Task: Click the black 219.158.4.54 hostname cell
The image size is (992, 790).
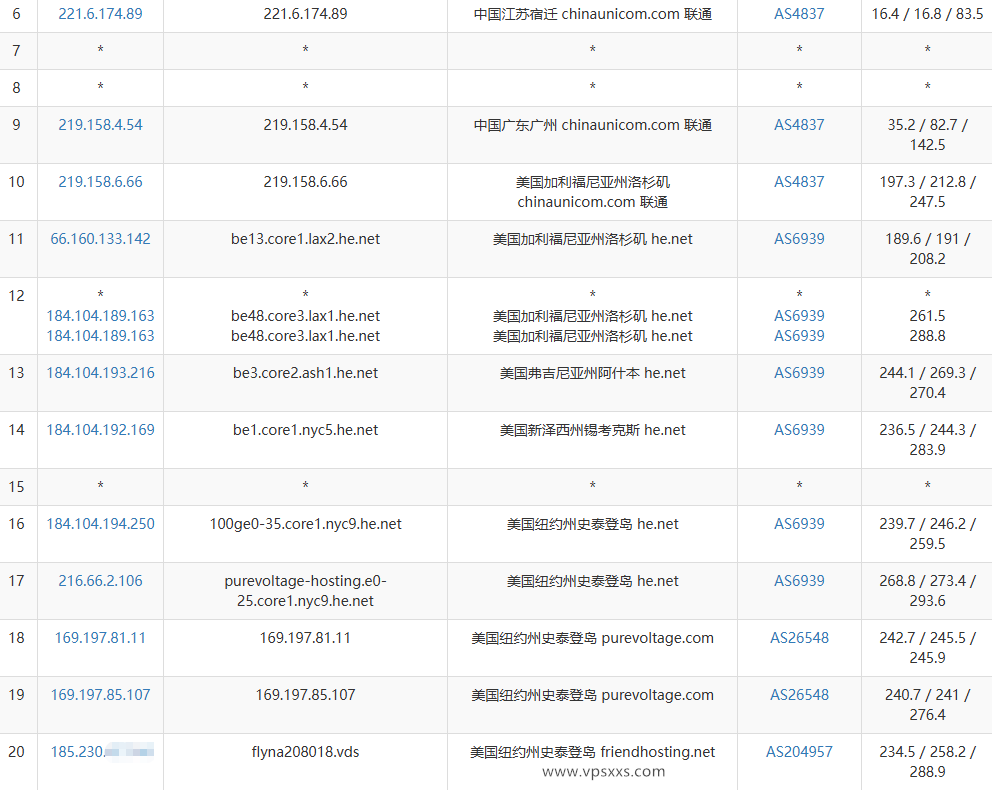Action: pos(306,125)
